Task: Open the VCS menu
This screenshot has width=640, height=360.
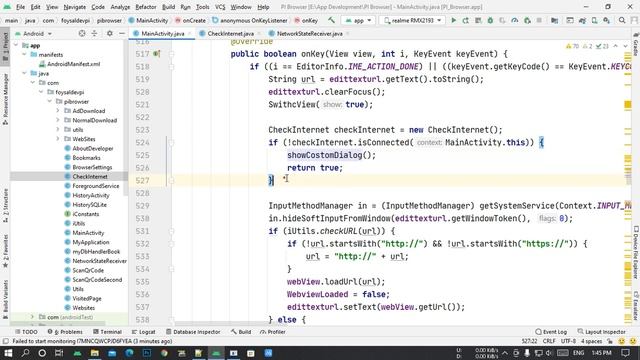Action: pos(220,7)
